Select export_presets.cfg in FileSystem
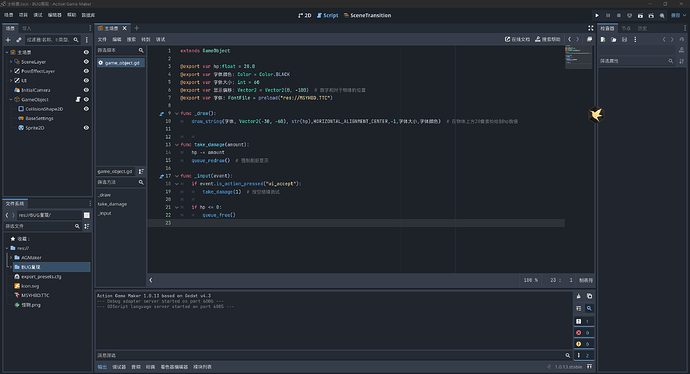Viewport: 690px width, 374px height. click(41, 276)
